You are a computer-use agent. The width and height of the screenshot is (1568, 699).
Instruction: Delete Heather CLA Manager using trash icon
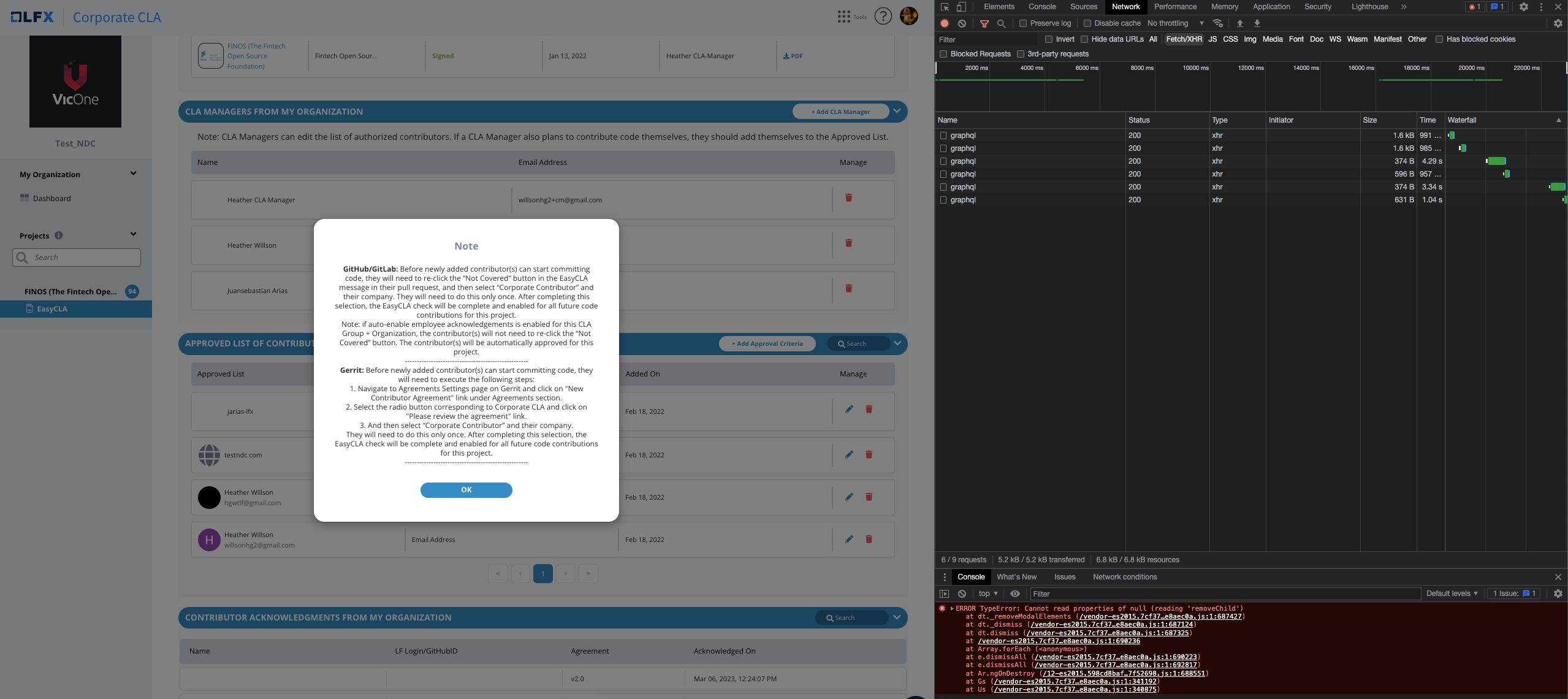(x=848, y=198)
